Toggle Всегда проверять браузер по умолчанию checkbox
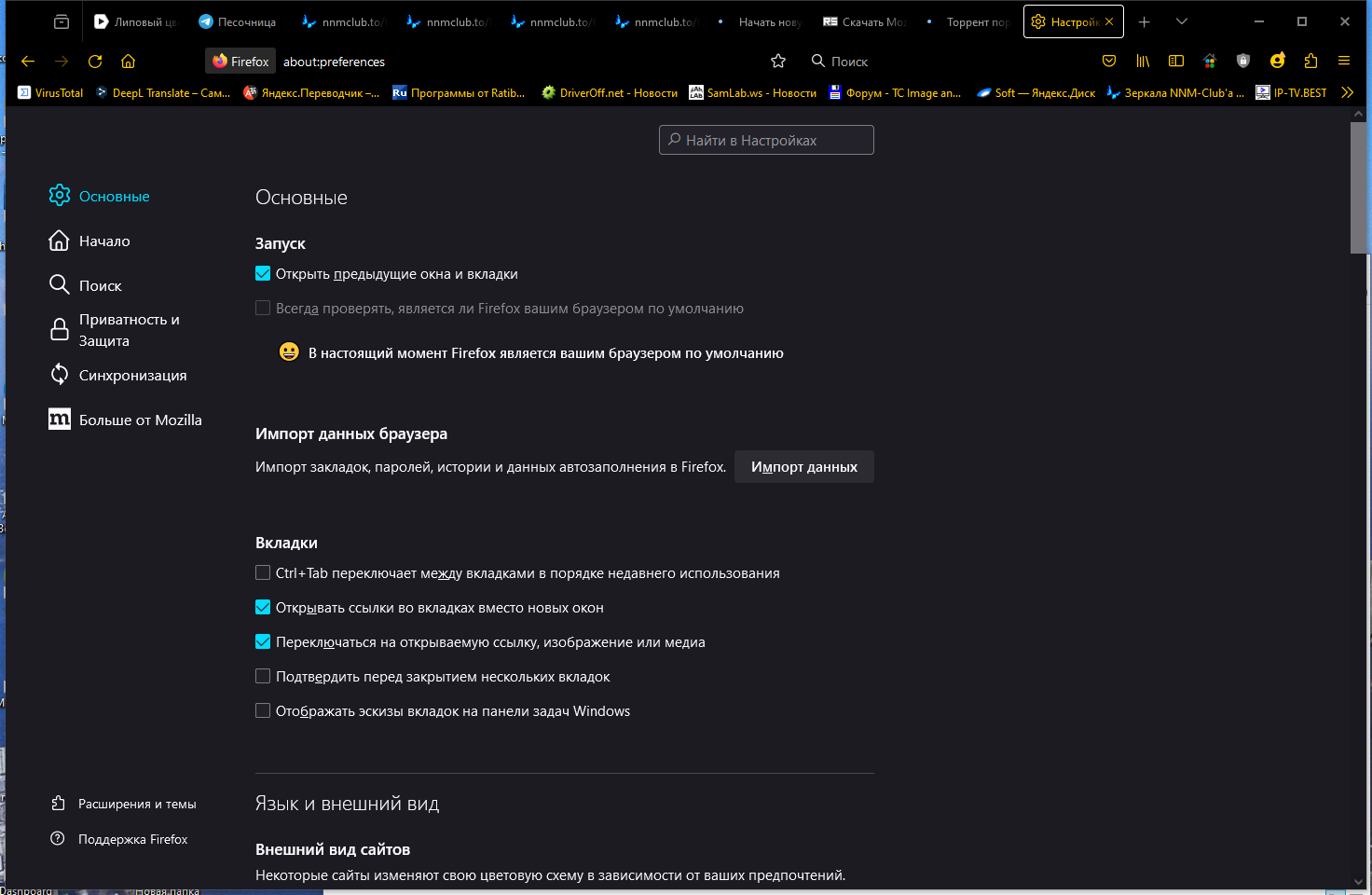The width and height of the screenshot is (1372, 895). 263,309
